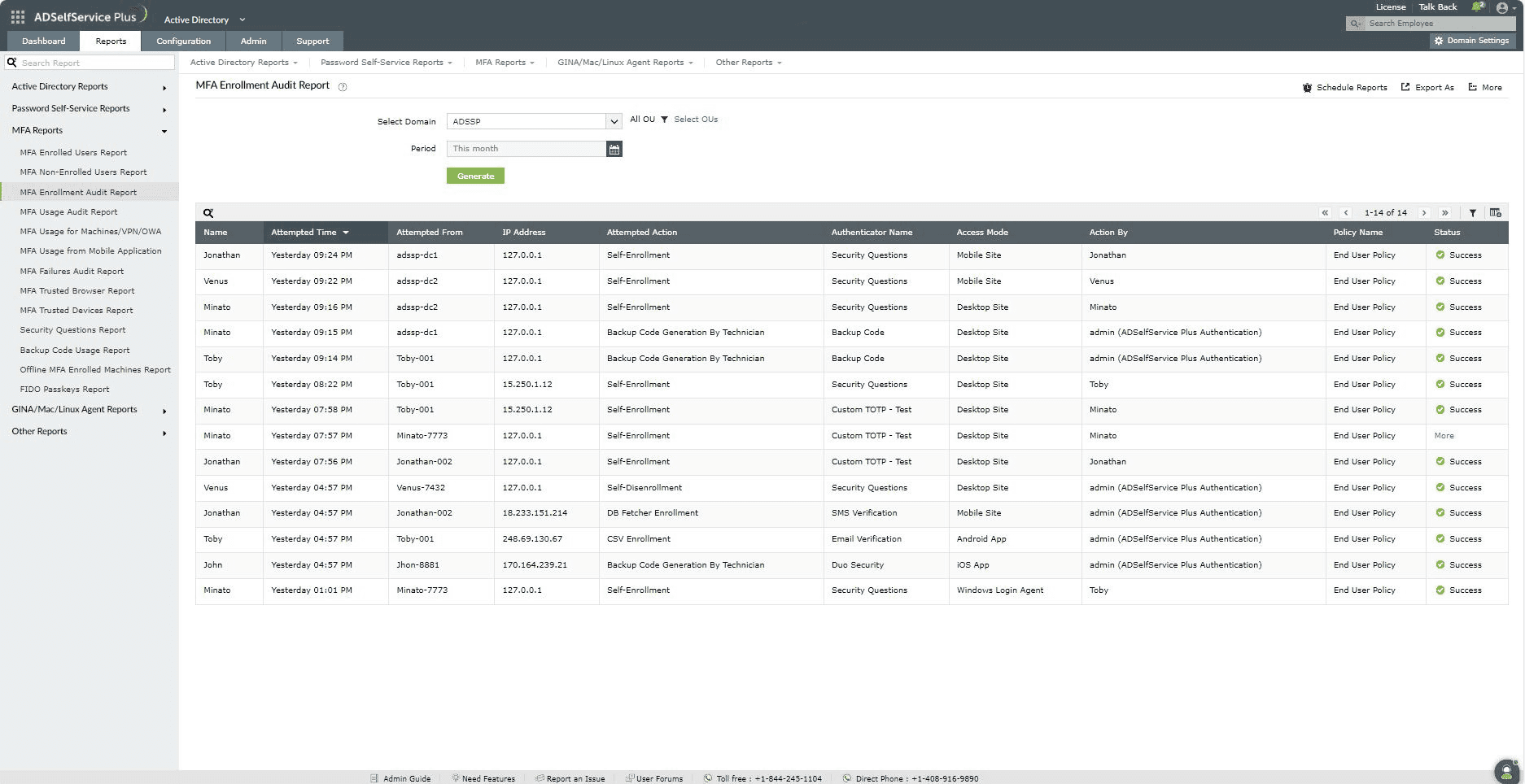Viewport: 1525px width, 784px height.
Task: Open the Period calendar picker icon
Action: tap(614, 149)
